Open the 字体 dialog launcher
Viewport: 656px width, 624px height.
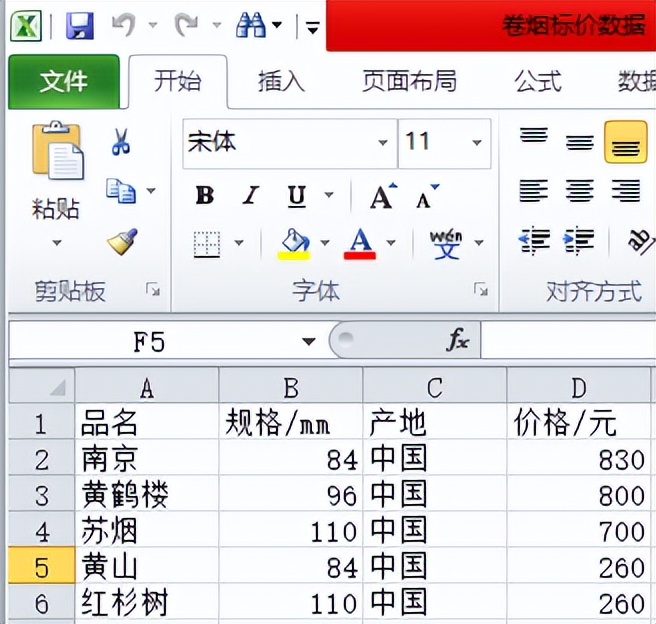481,289
